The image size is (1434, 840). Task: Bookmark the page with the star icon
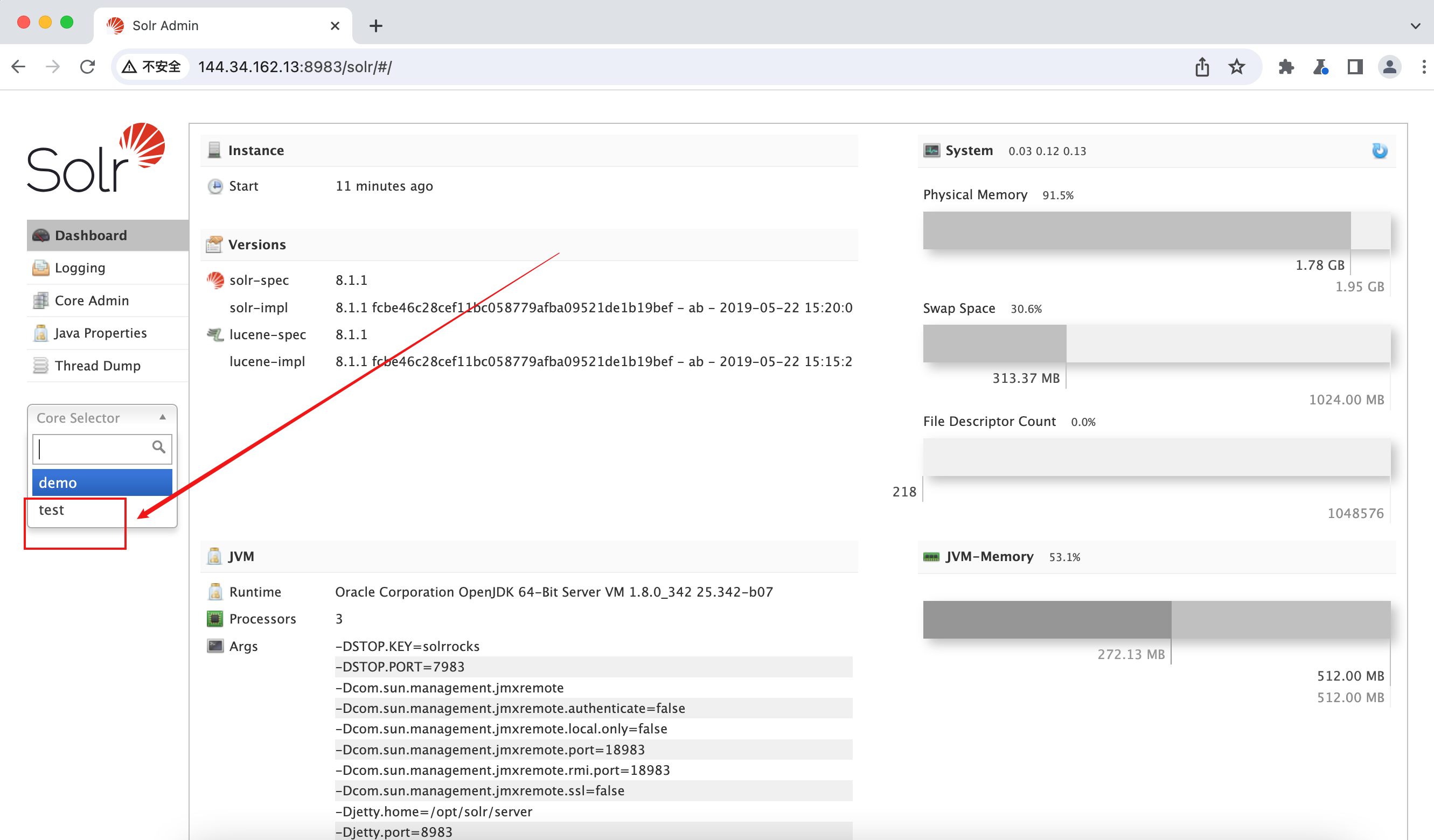tap(1235, 67)
